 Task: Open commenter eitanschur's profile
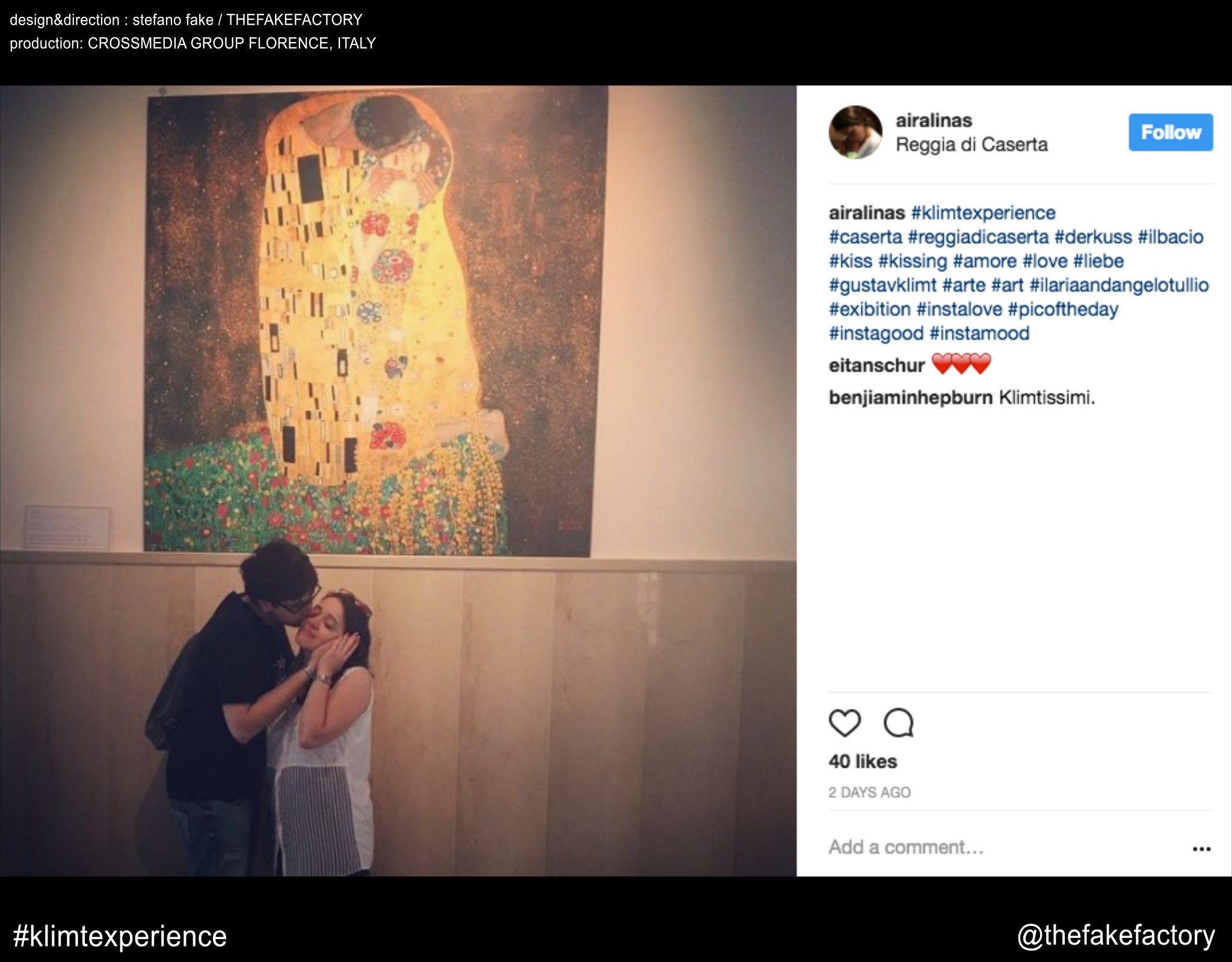tap(876, 366)
